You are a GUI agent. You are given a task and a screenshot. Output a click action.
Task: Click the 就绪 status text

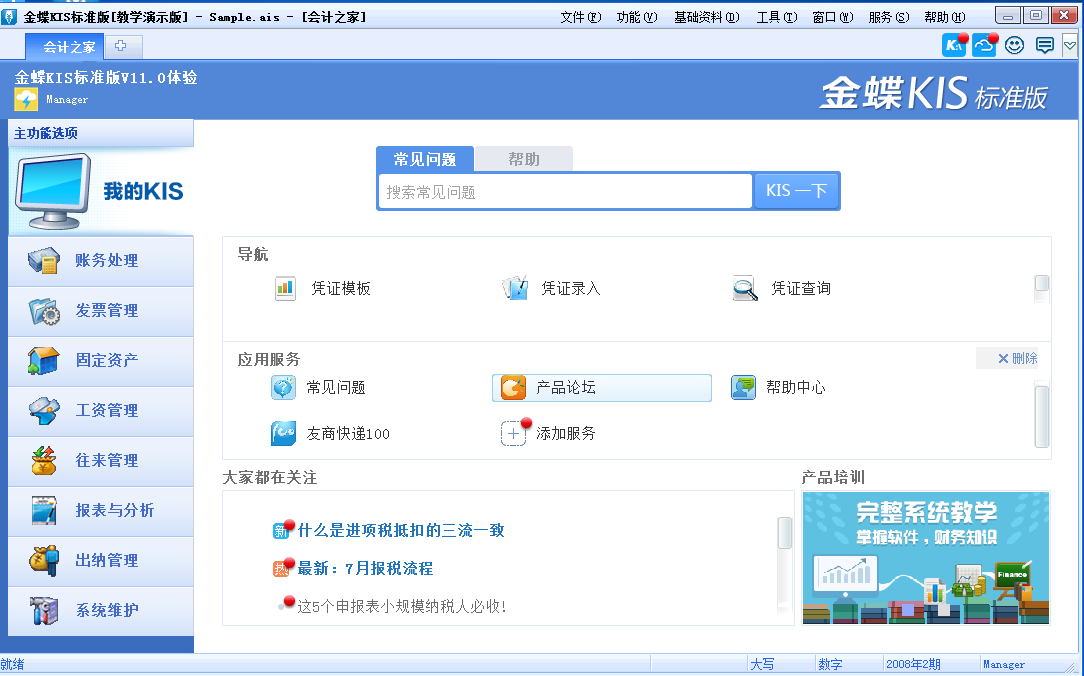pyautogui.click(x=12, y=664)
